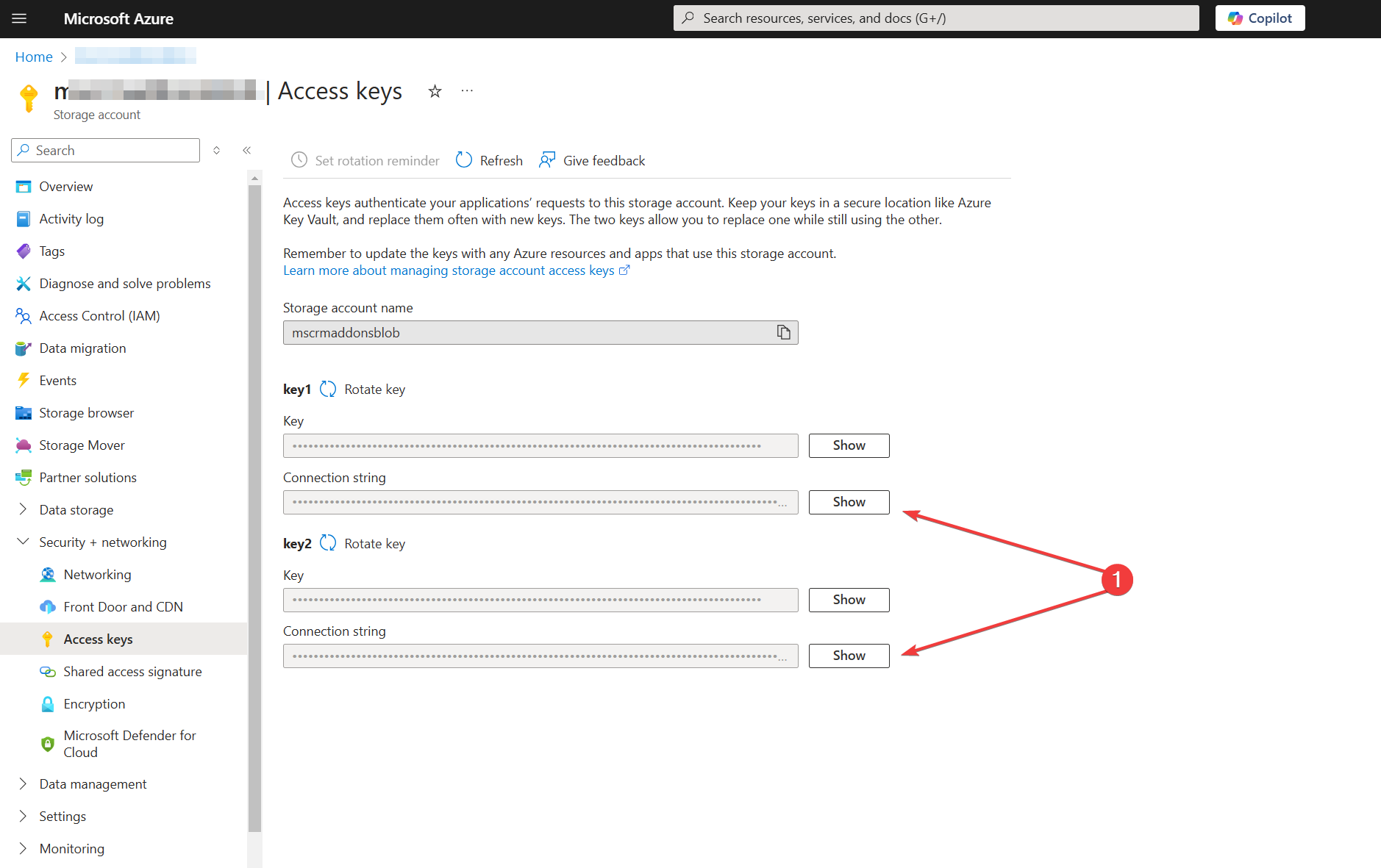The image size is (1381, 868).
Task: Click the Data migration icon
Action: [24, 348]
